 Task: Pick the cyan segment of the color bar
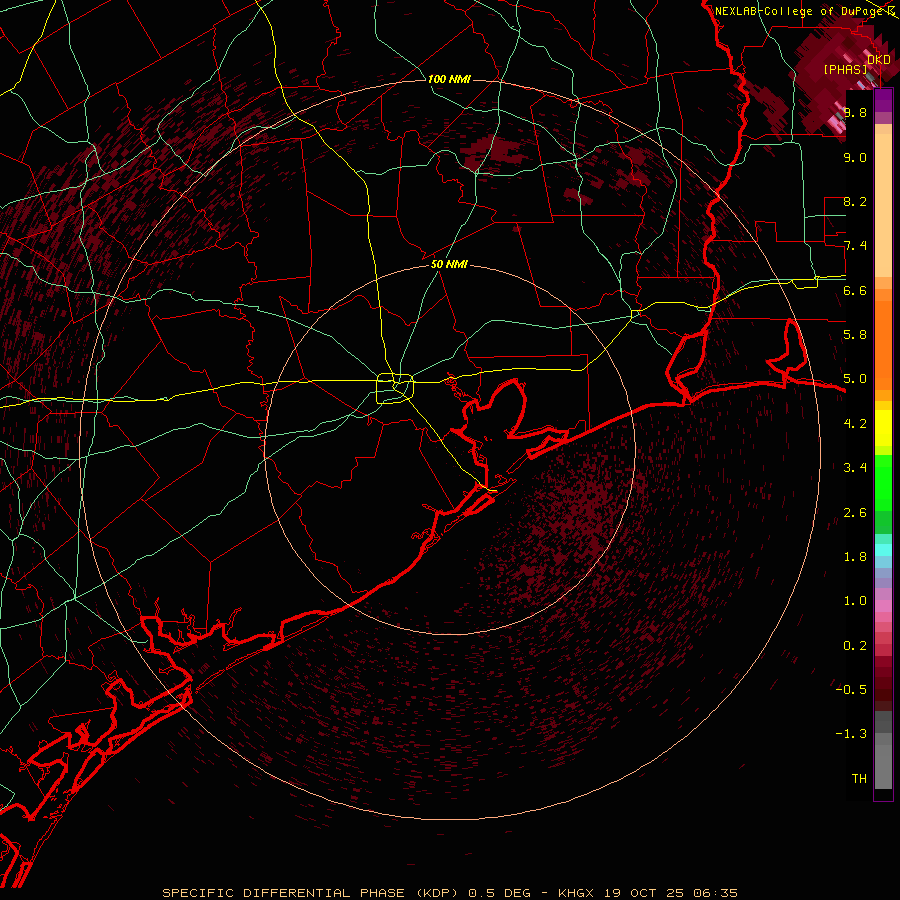[x=883, y=550]
